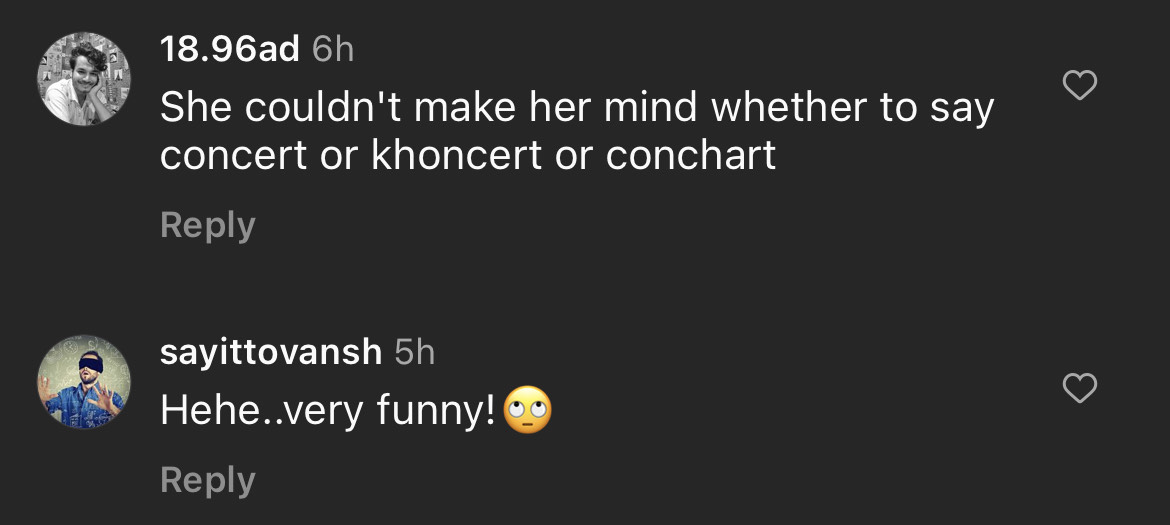Visit the 18.96ad username link

pos(230,50)
